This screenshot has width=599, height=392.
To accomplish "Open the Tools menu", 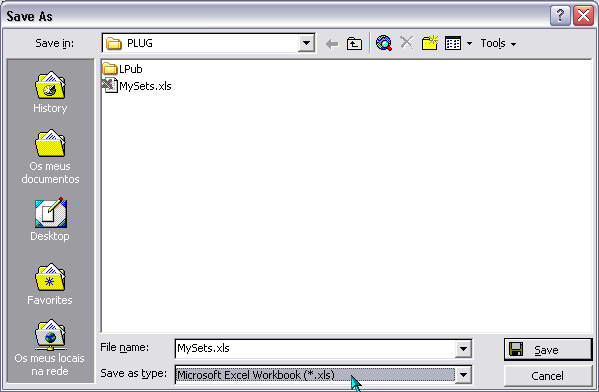I will coord(498,44).
